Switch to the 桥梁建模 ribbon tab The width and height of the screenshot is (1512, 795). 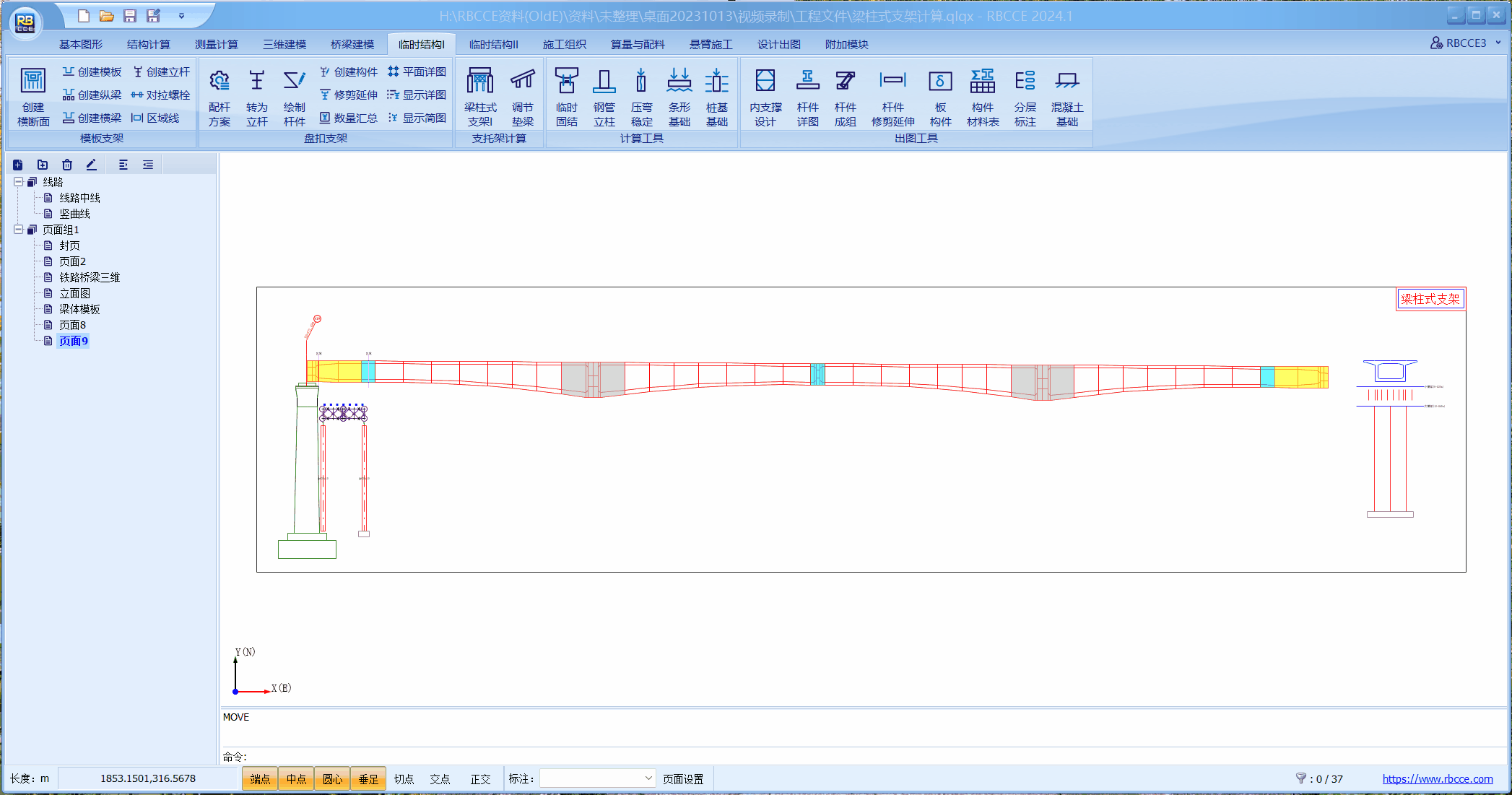(x=352, y=44)
